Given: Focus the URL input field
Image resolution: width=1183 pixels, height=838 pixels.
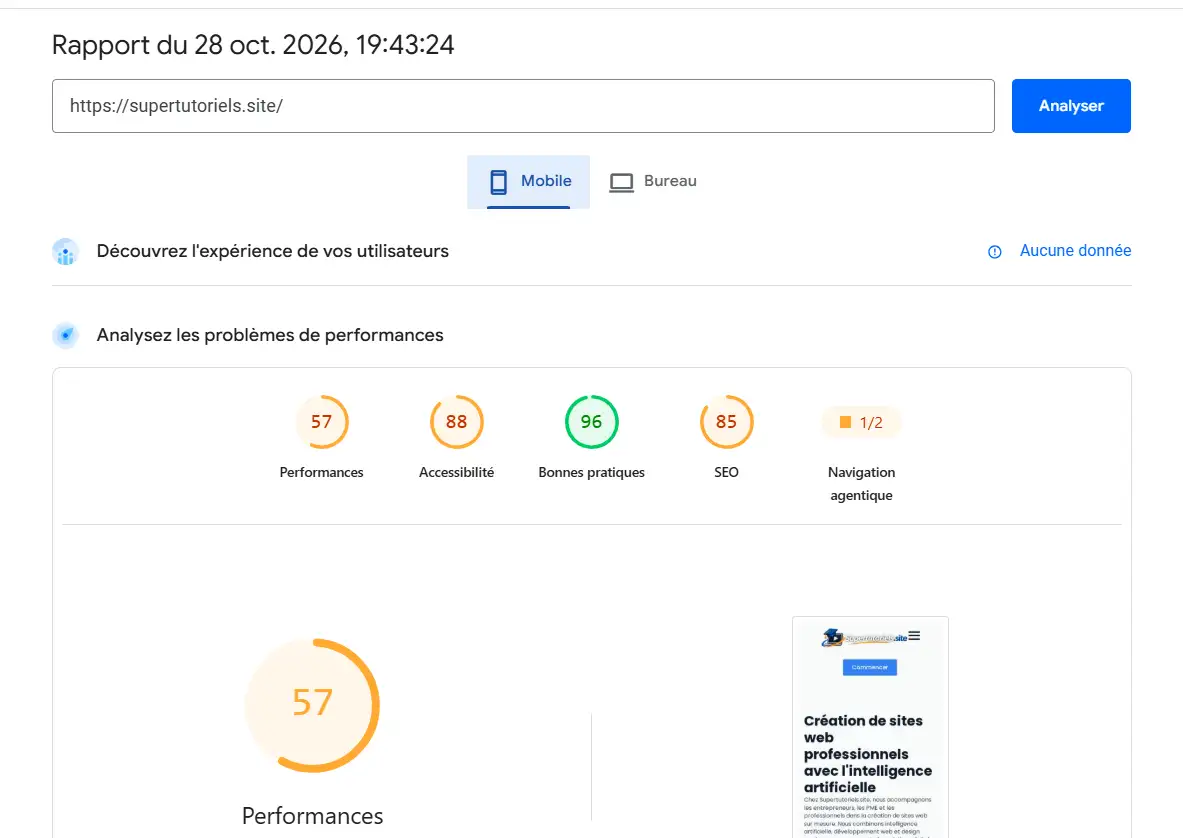Looking at the screenshot, I should [523, 106].
